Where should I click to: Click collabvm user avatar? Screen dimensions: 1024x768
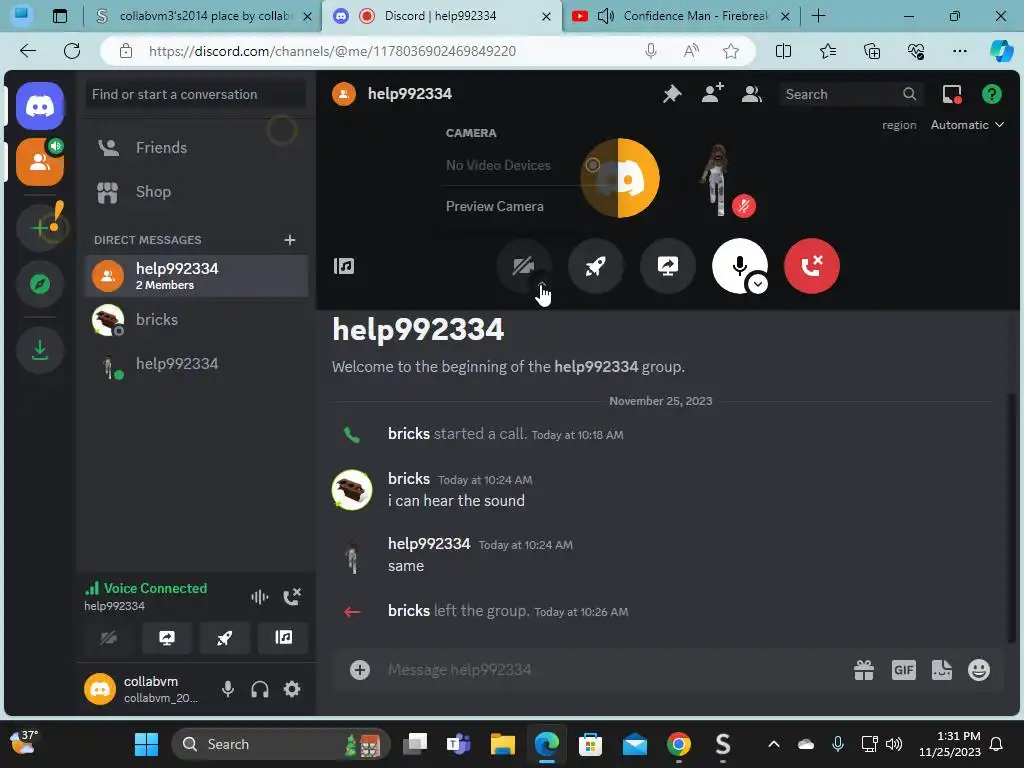pyautogui.click(x=100, y=689)
